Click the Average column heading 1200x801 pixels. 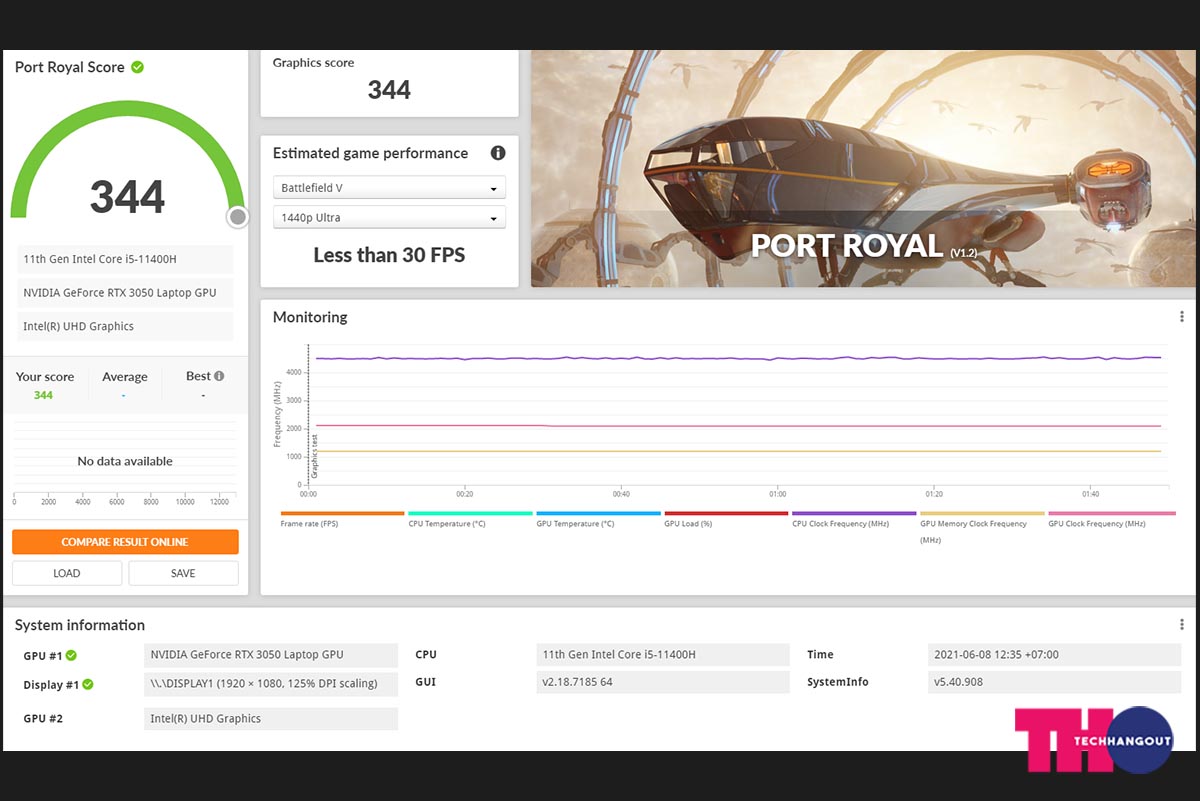(x=125, y=377)
